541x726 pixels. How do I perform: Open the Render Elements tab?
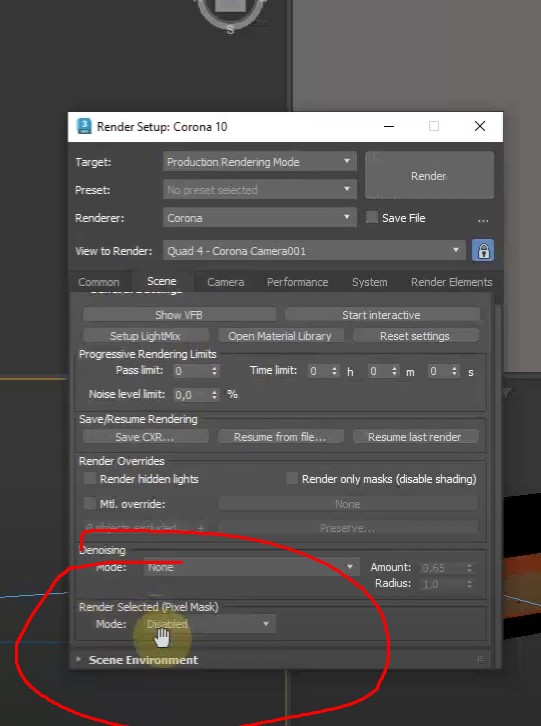(x=451, y=282)
